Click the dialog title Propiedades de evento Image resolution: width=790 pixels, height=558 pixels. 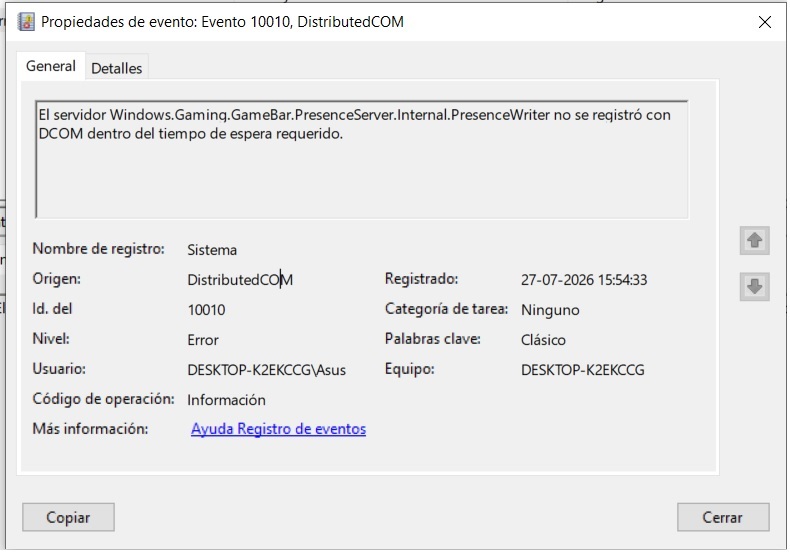(x=222, y=22)
